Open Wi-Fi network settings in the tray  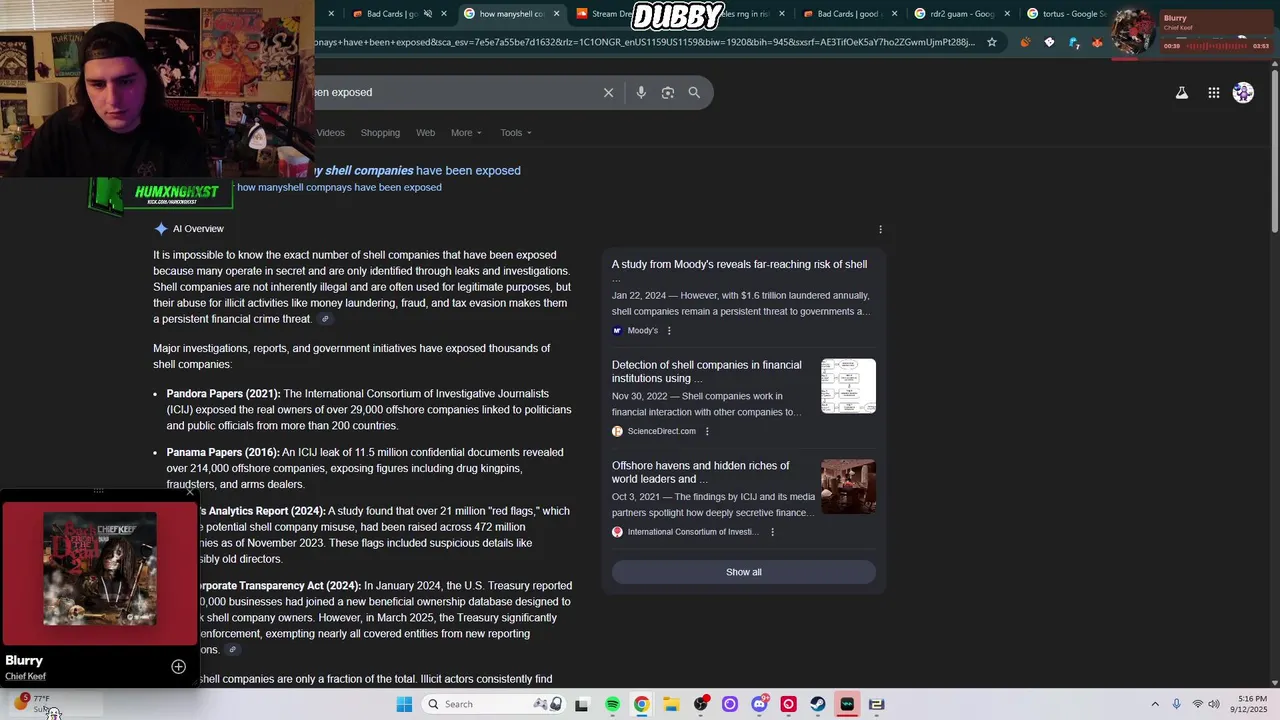pos(1197,704)
